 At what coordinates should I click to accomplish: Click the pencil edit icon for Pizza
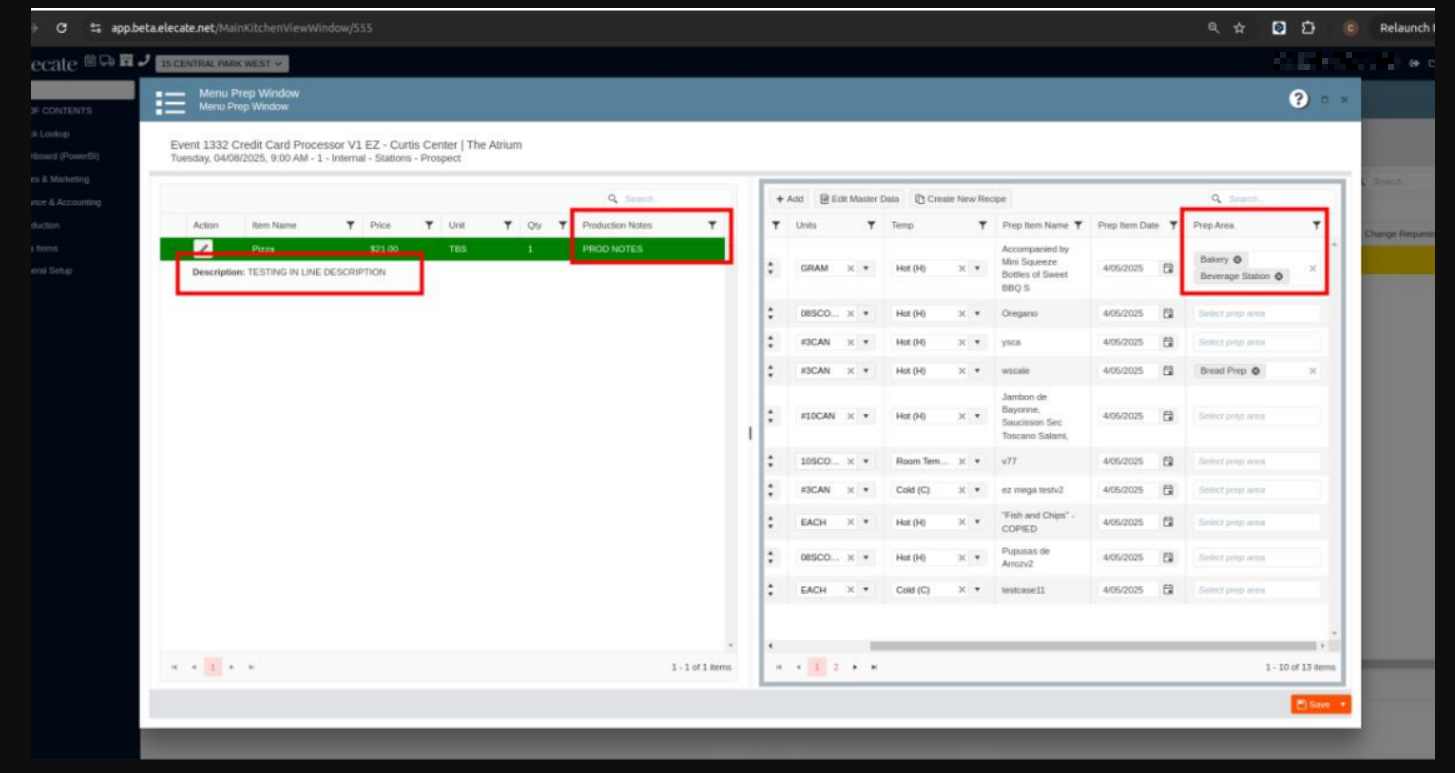click(203, 248)
